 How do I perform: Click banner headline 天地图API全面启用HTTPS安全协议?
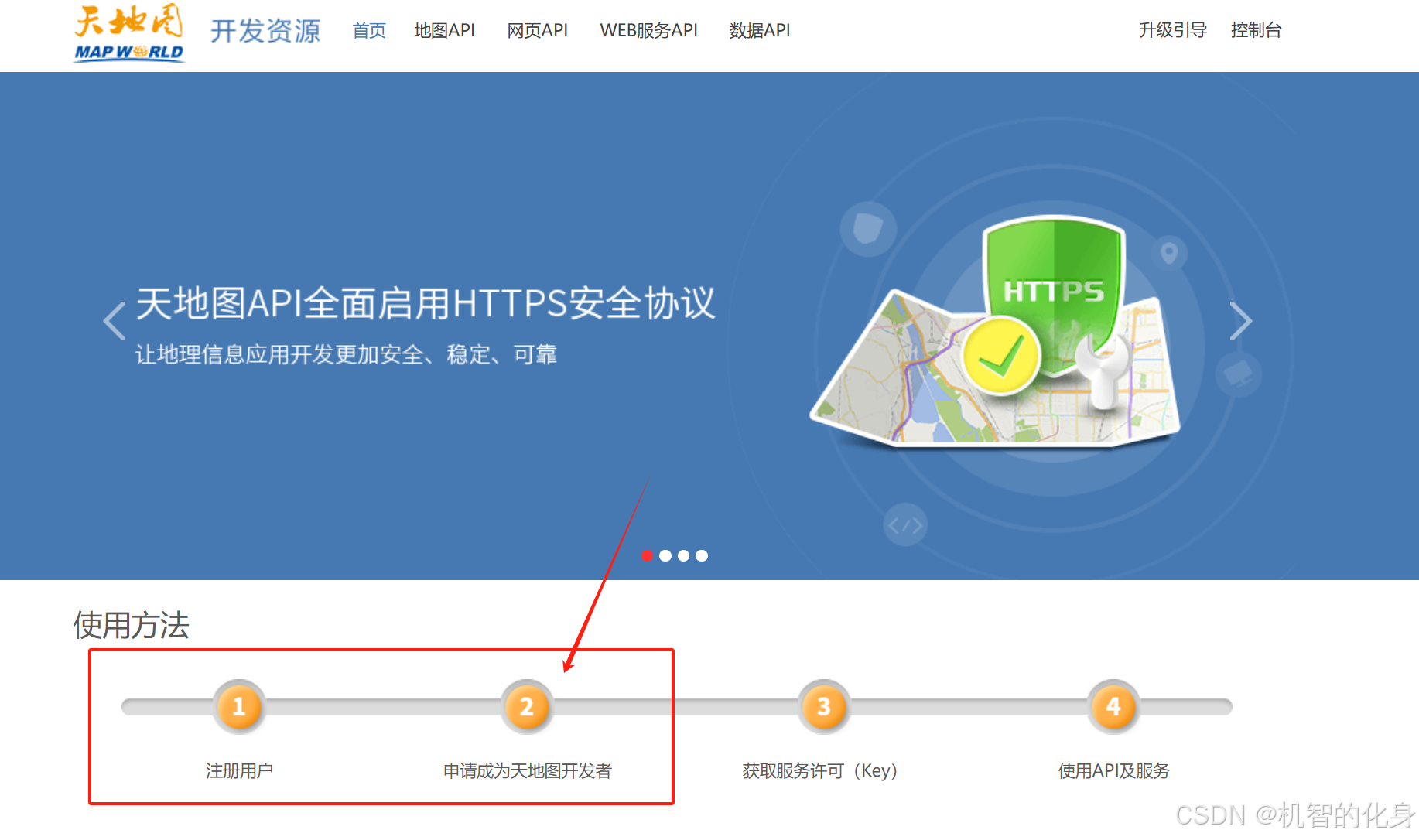coord(426,303)
